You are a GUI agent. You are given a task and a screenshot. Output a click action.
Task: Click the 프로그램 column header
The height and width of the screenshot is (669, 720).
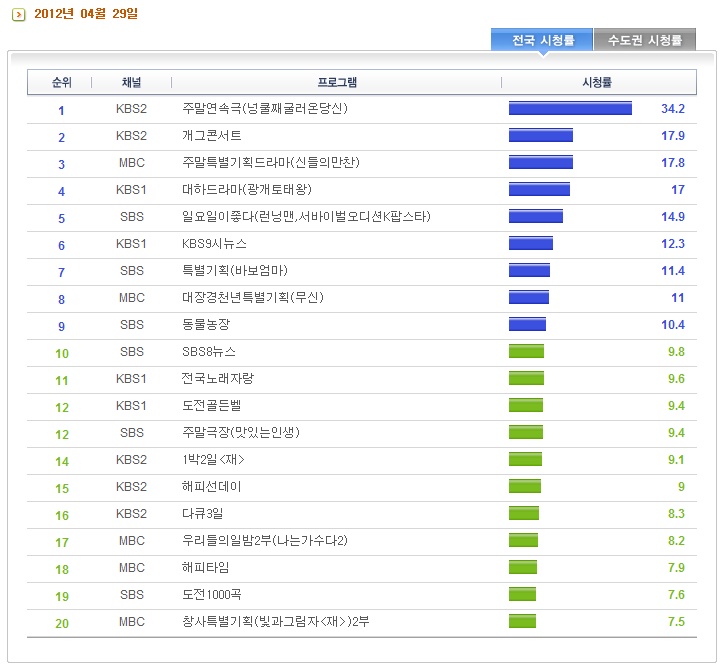pyautogui.click(x=337, y=83)
